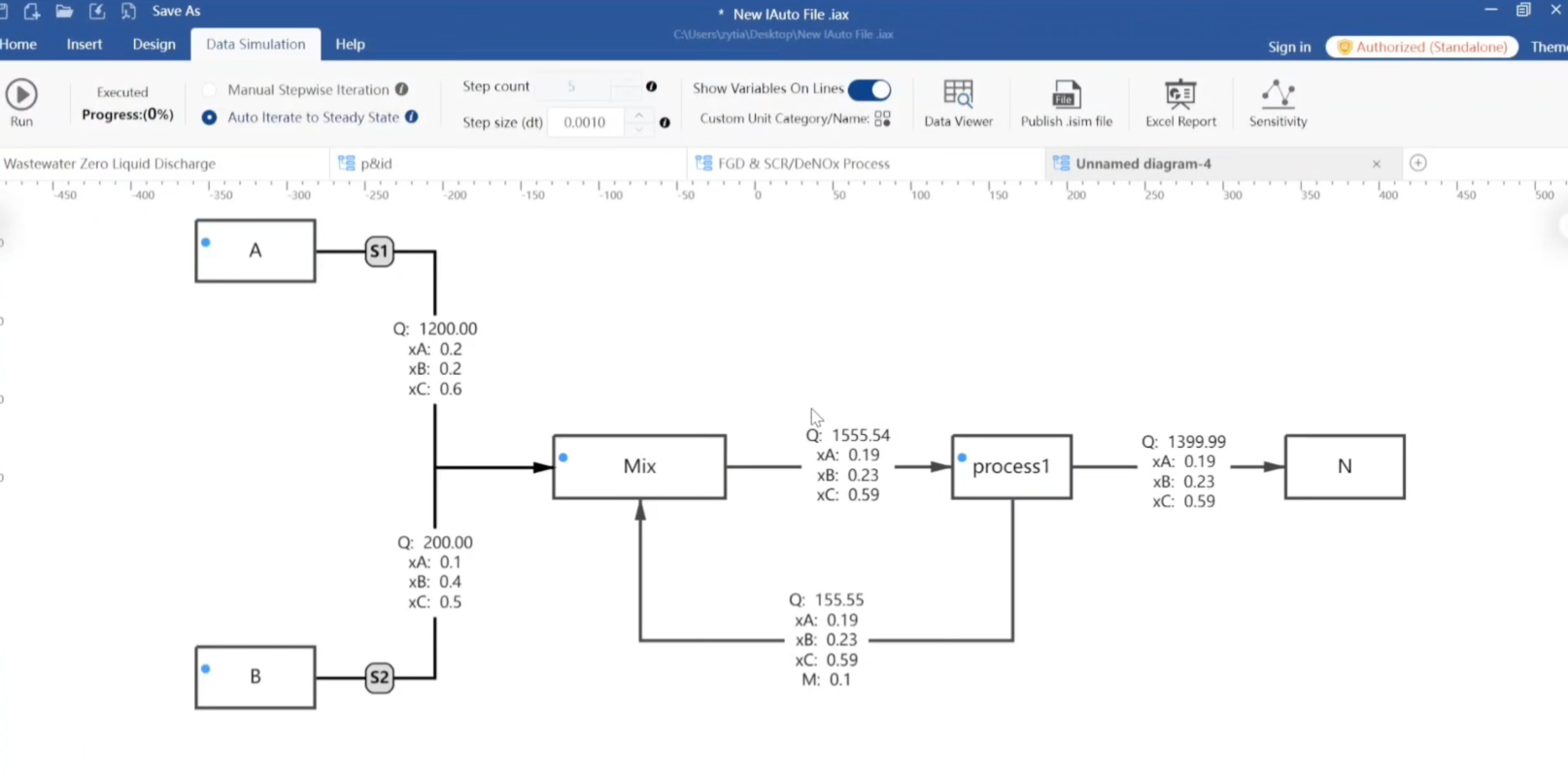Image resolution: width=1568 pixels, height=779 pixels.
Task: Select the process1 block
Action: 1011,466
